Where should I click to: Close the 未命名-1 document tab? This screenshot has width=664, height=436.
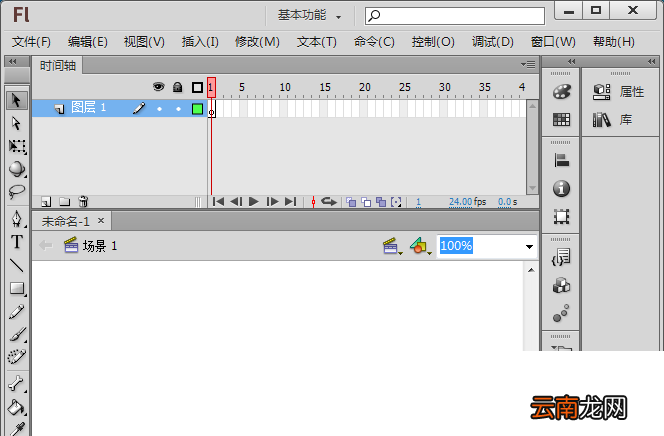coord(101,221)
